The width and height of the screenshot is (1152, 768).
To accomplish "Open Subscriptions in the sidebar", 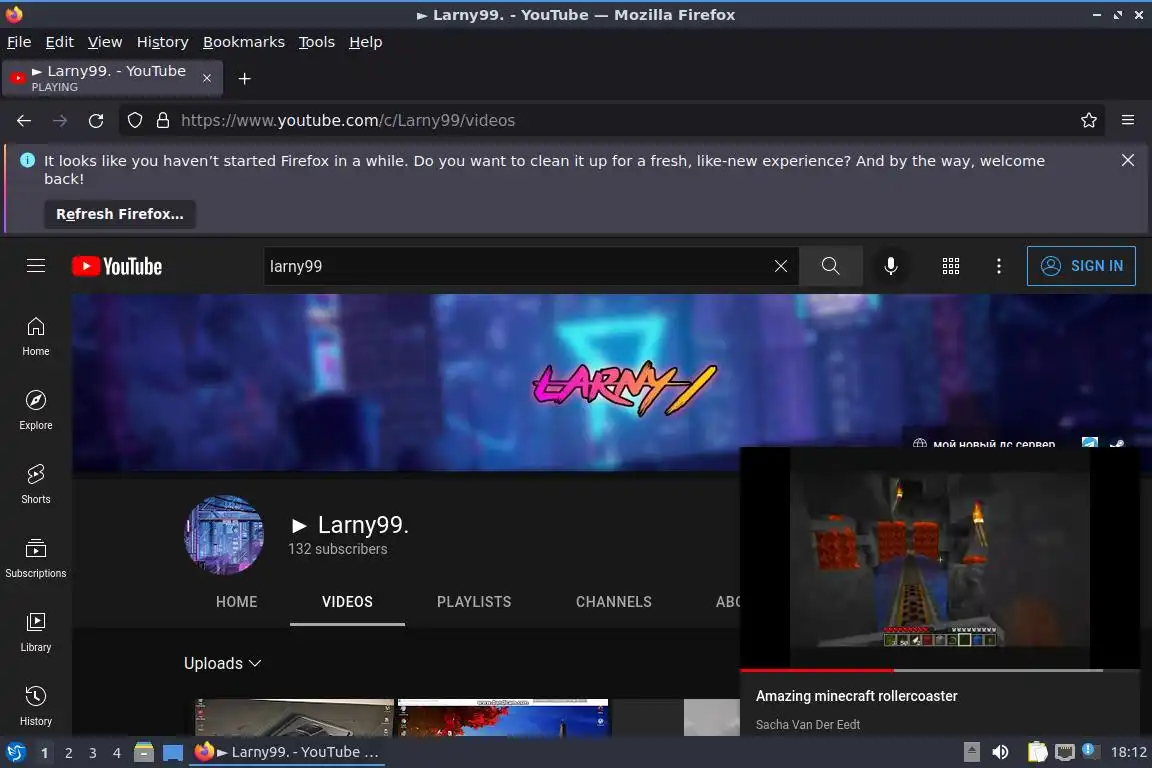I will [36, 559].
